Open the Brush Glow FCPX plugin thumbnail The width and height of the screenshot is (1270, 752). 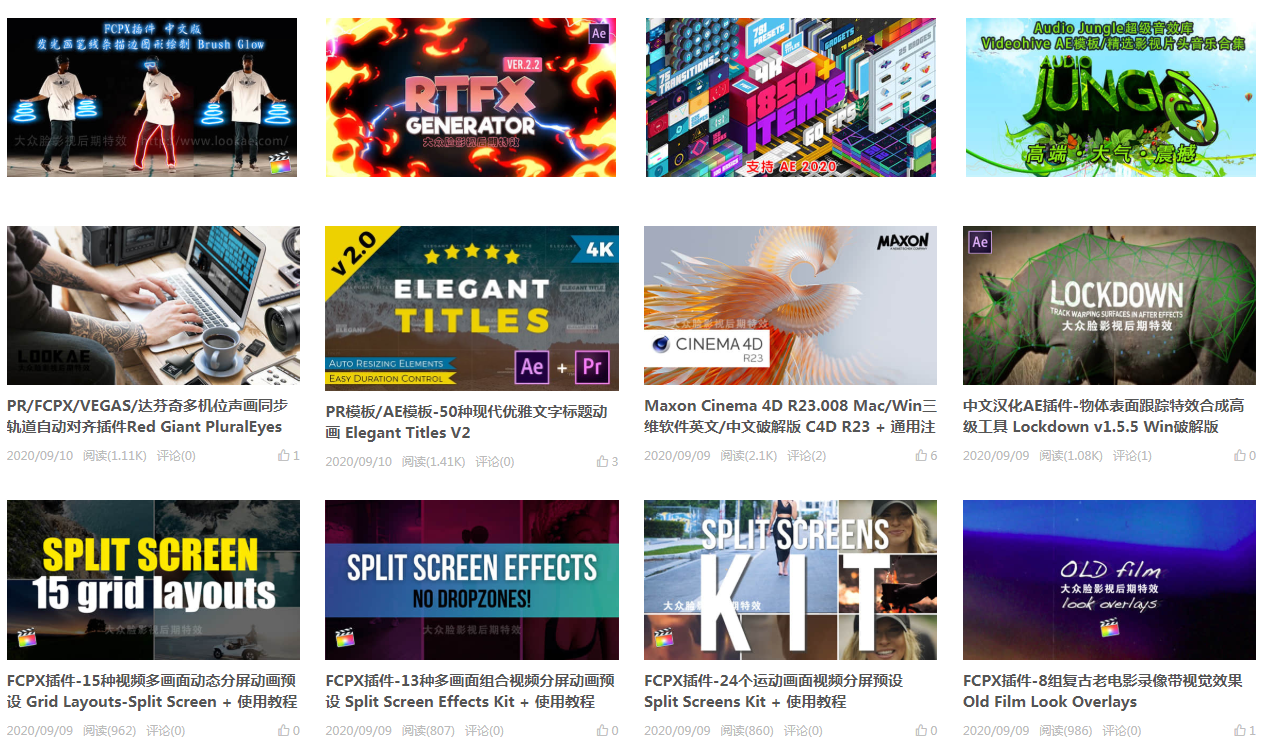[152, 97]
